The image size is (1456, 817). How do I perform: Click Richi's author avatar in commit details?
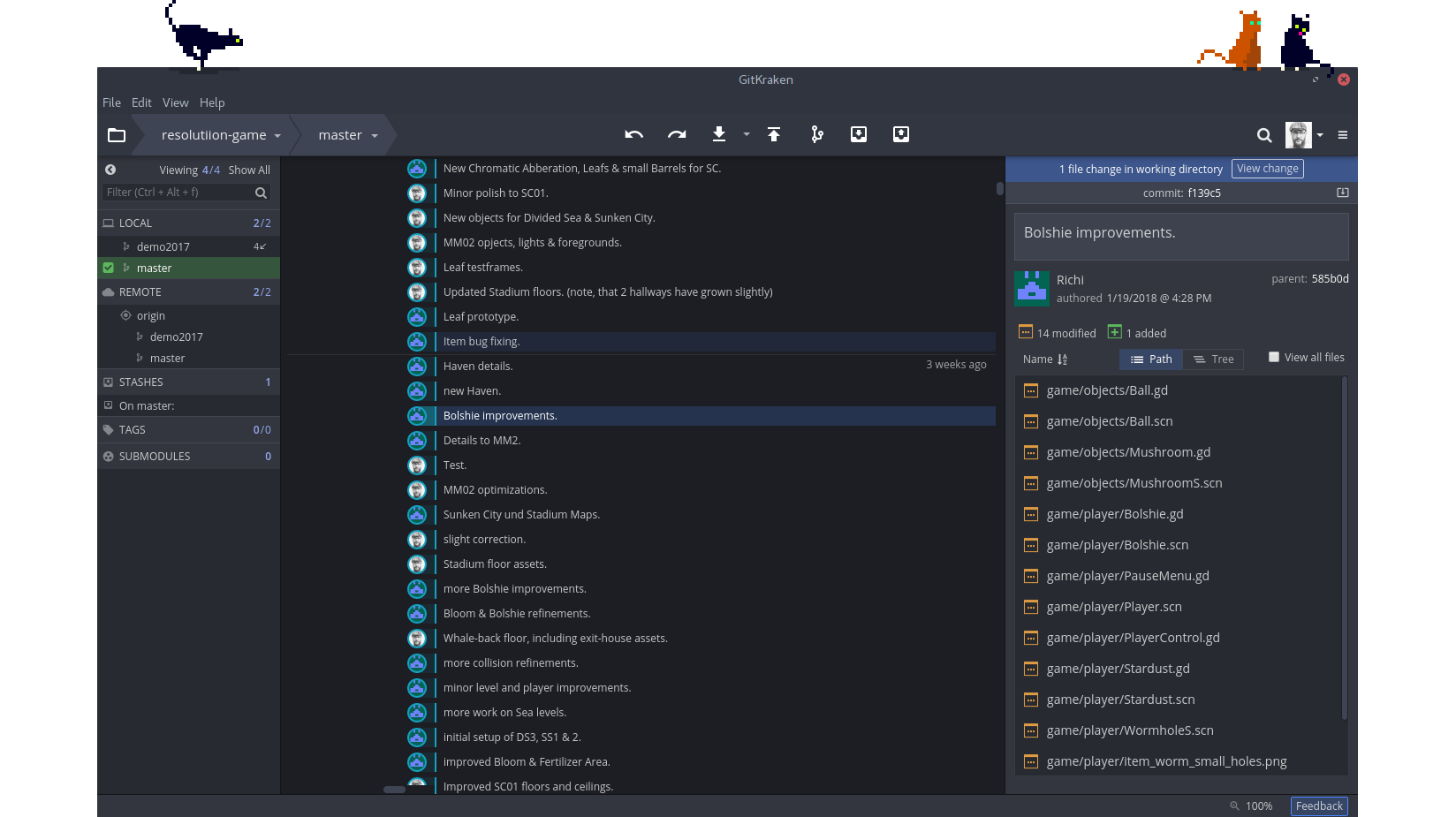(1032, 289)
